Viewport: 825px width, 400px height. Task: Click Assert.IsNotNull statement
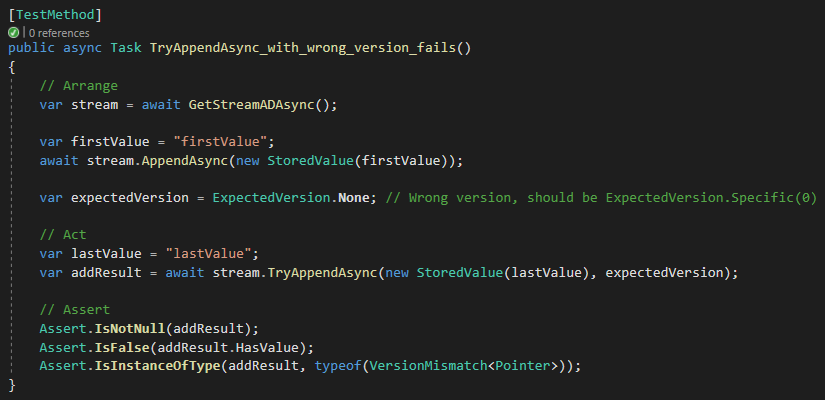[149, 329]
